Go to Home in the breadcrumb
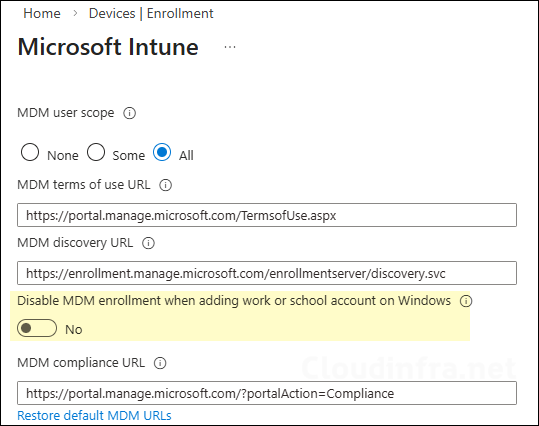The image size is (539, 426). click(42, 13)
